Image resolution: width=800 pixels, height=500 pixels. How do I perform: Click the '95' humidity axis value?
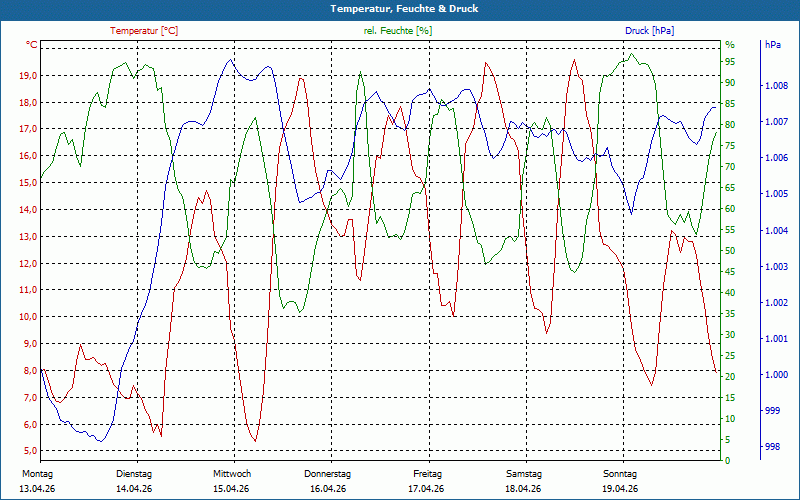click(x=730, y=62)
